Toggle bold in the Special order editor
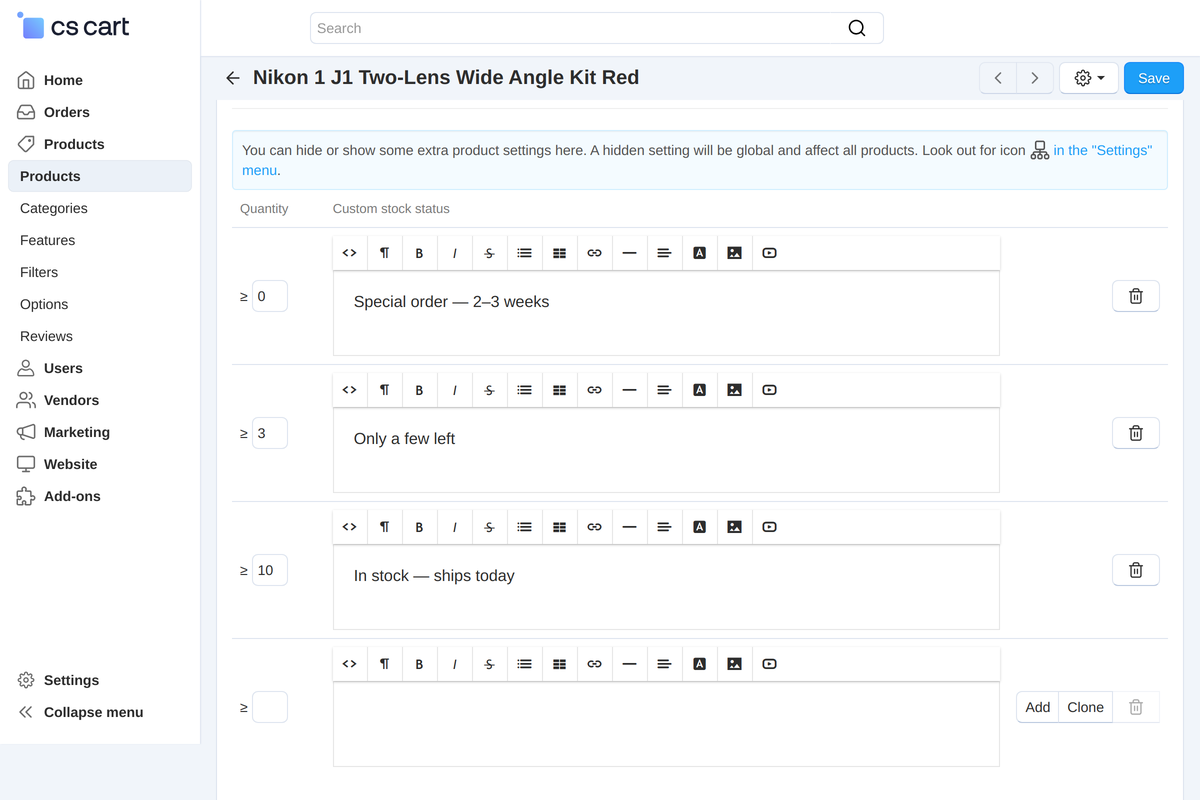1200x800 pixels. click(x=419, y=253)
